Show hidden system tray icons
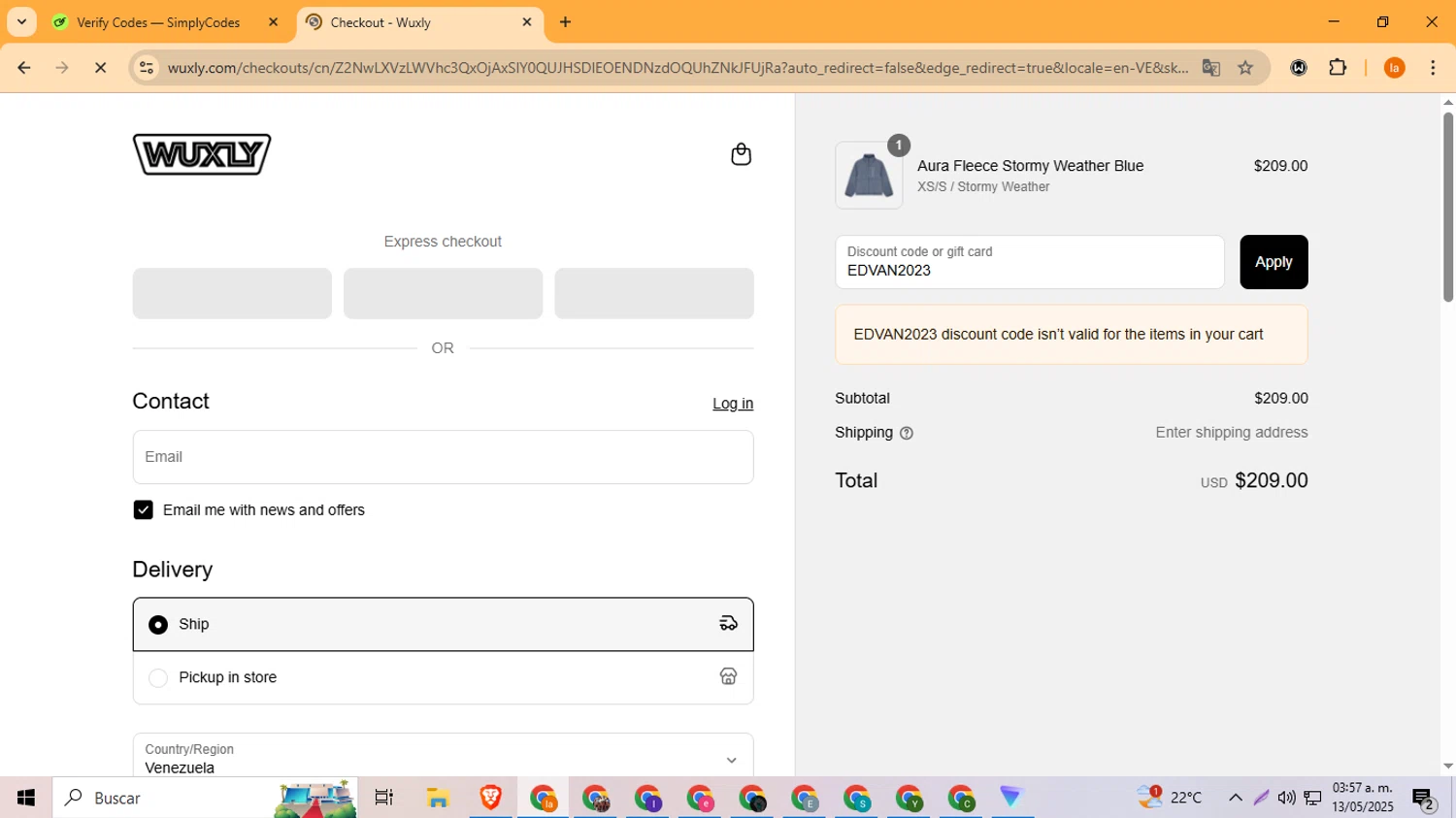 tap(1236, 798)
